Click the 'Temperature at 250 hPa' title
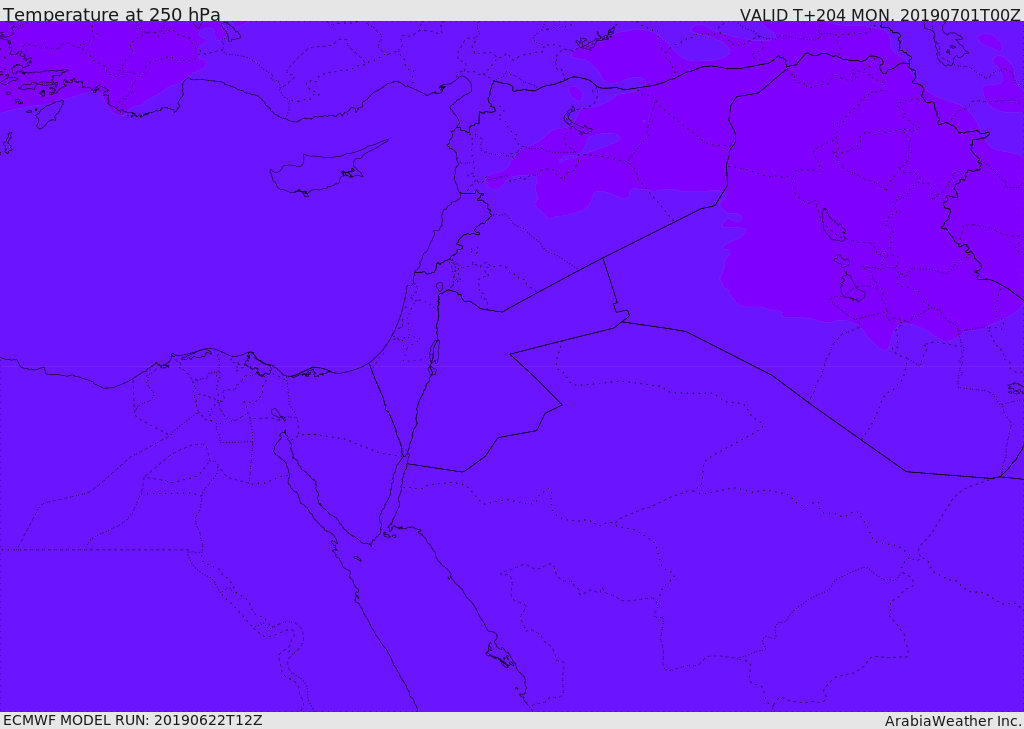The image size is (1024, 729). pyautogui.click(x=112, y=14)
